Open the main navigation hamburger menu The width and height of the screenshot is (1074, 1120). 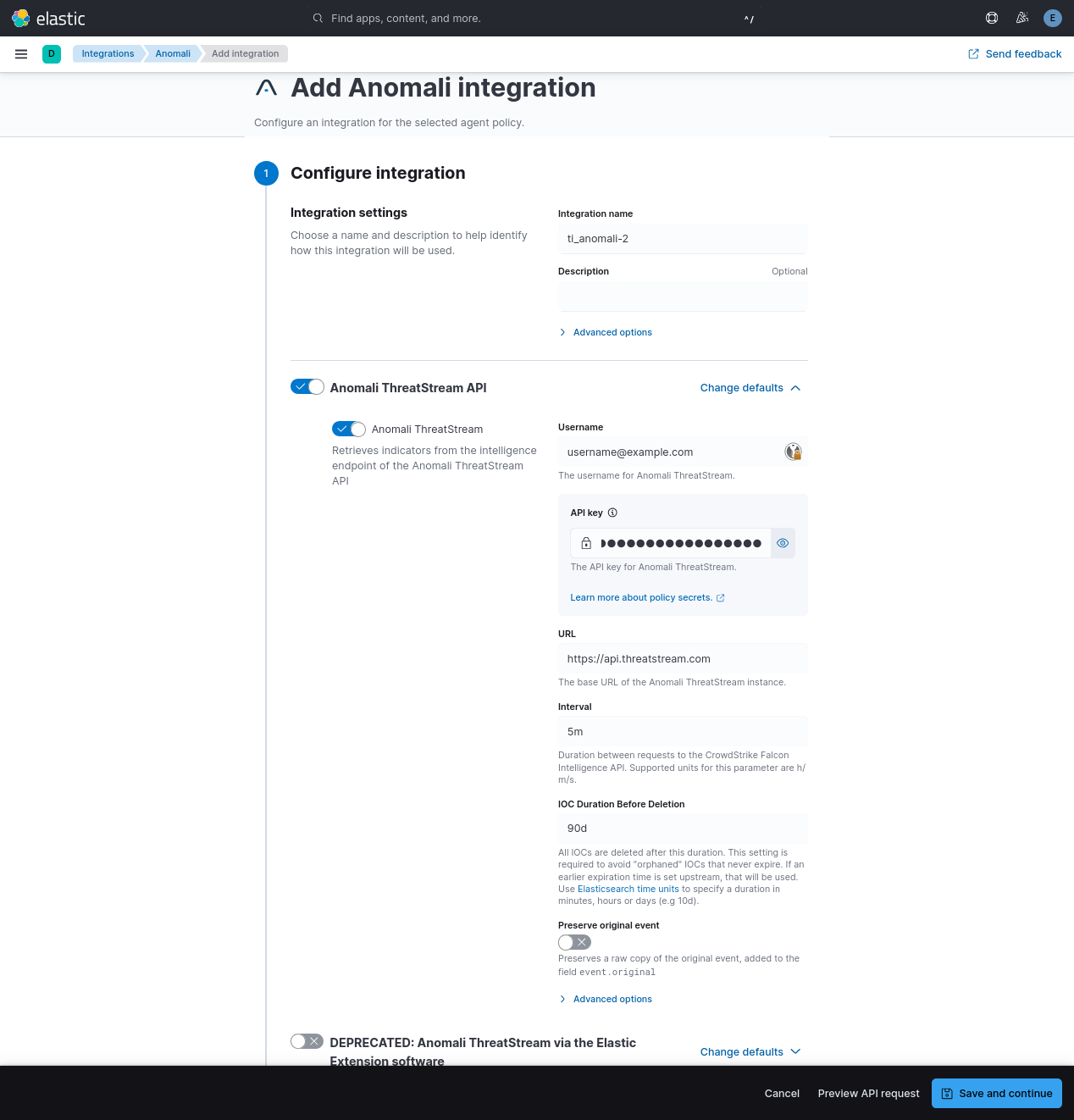click(21, 53)
